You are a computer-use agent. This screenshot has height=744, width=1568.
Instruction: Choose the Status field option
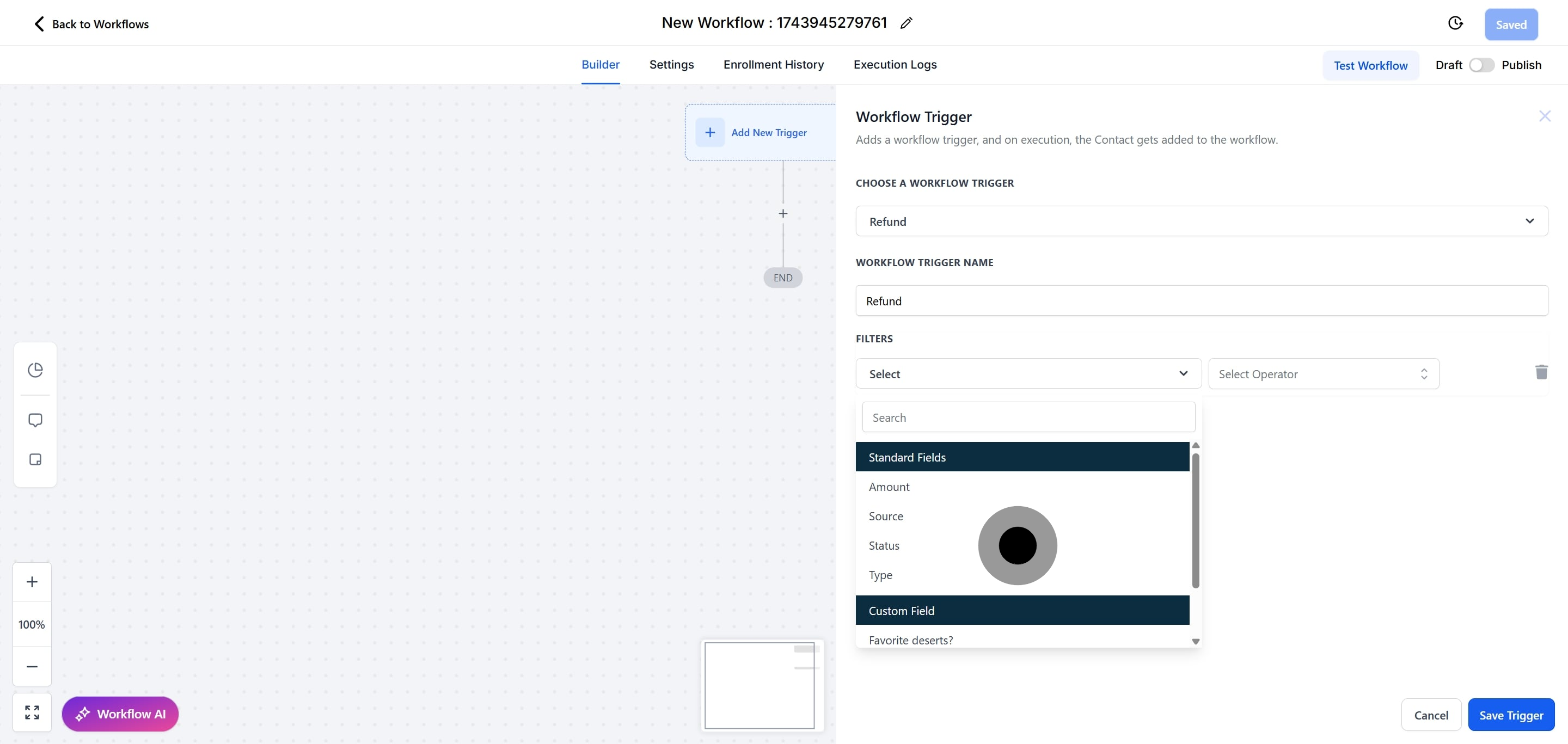[x=1022, y=545]
